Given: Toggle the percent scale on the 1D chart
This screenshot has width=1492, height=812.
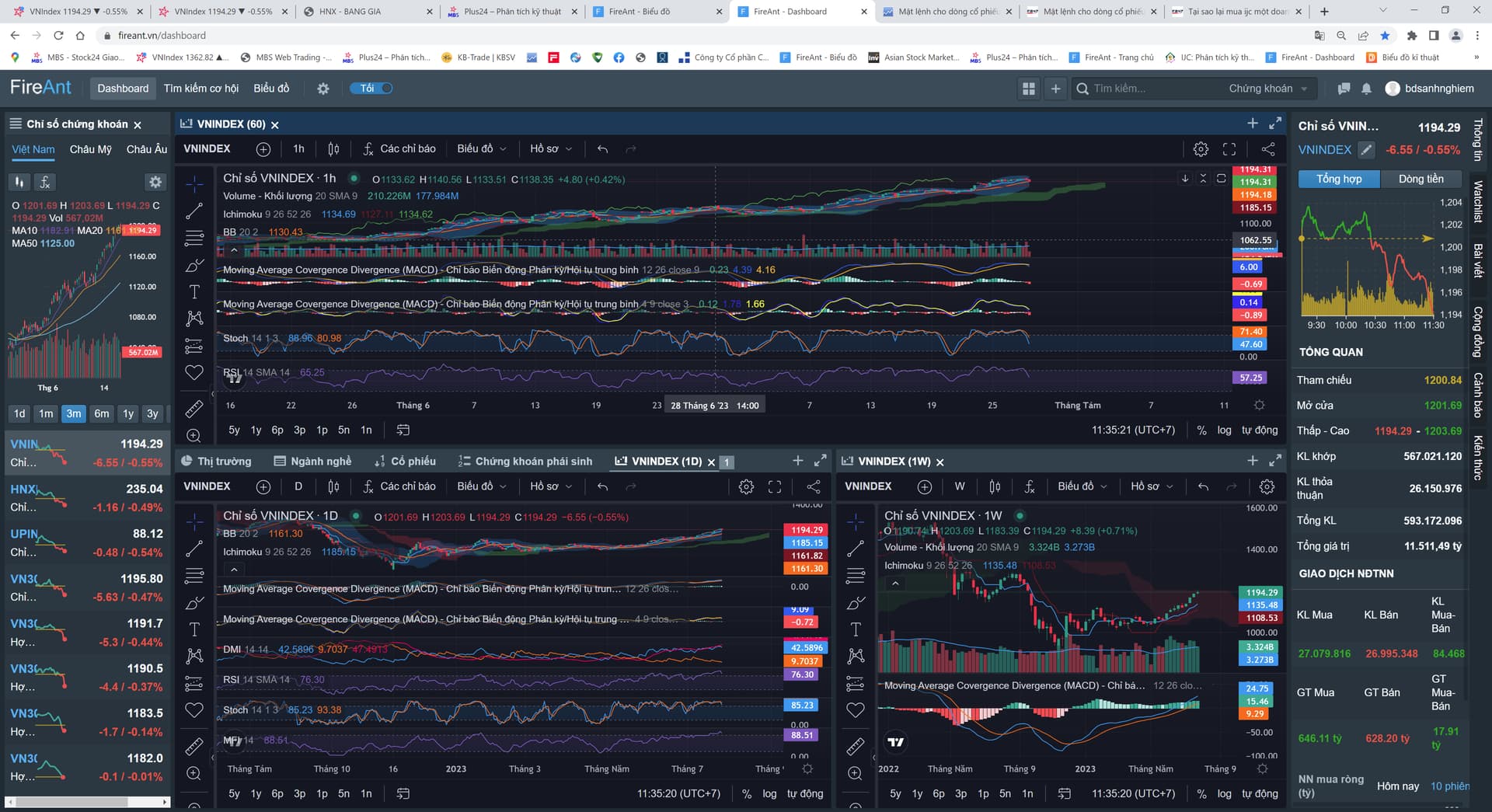Looking at the screenshot, I should pos(748,793).
